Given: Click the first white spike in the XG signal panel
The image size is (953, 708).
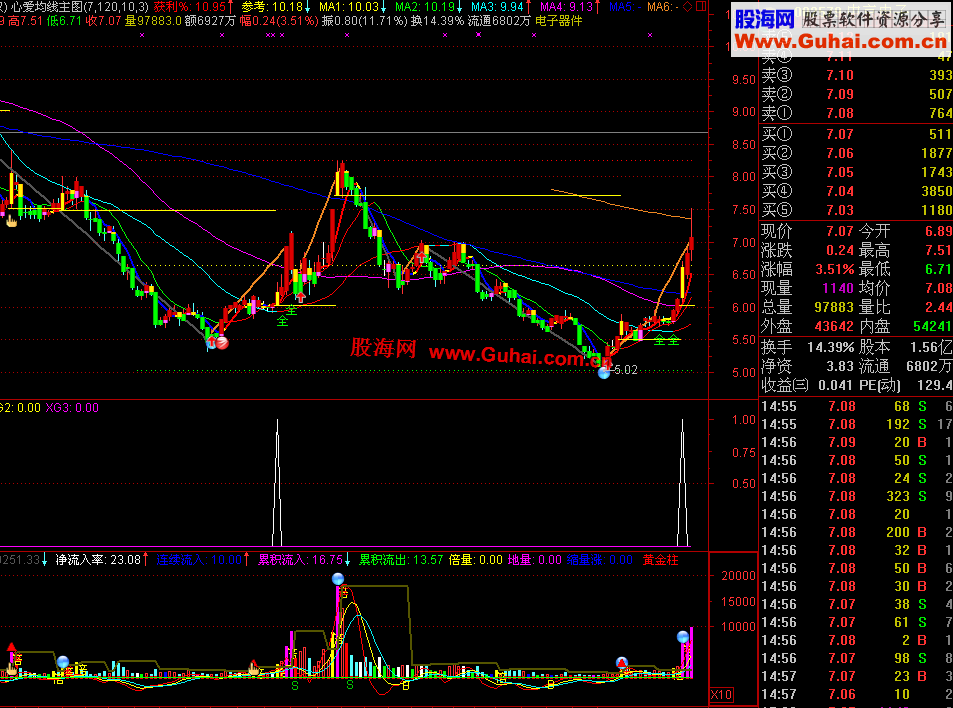Looking at the screenshot, I should click(277, 482).
